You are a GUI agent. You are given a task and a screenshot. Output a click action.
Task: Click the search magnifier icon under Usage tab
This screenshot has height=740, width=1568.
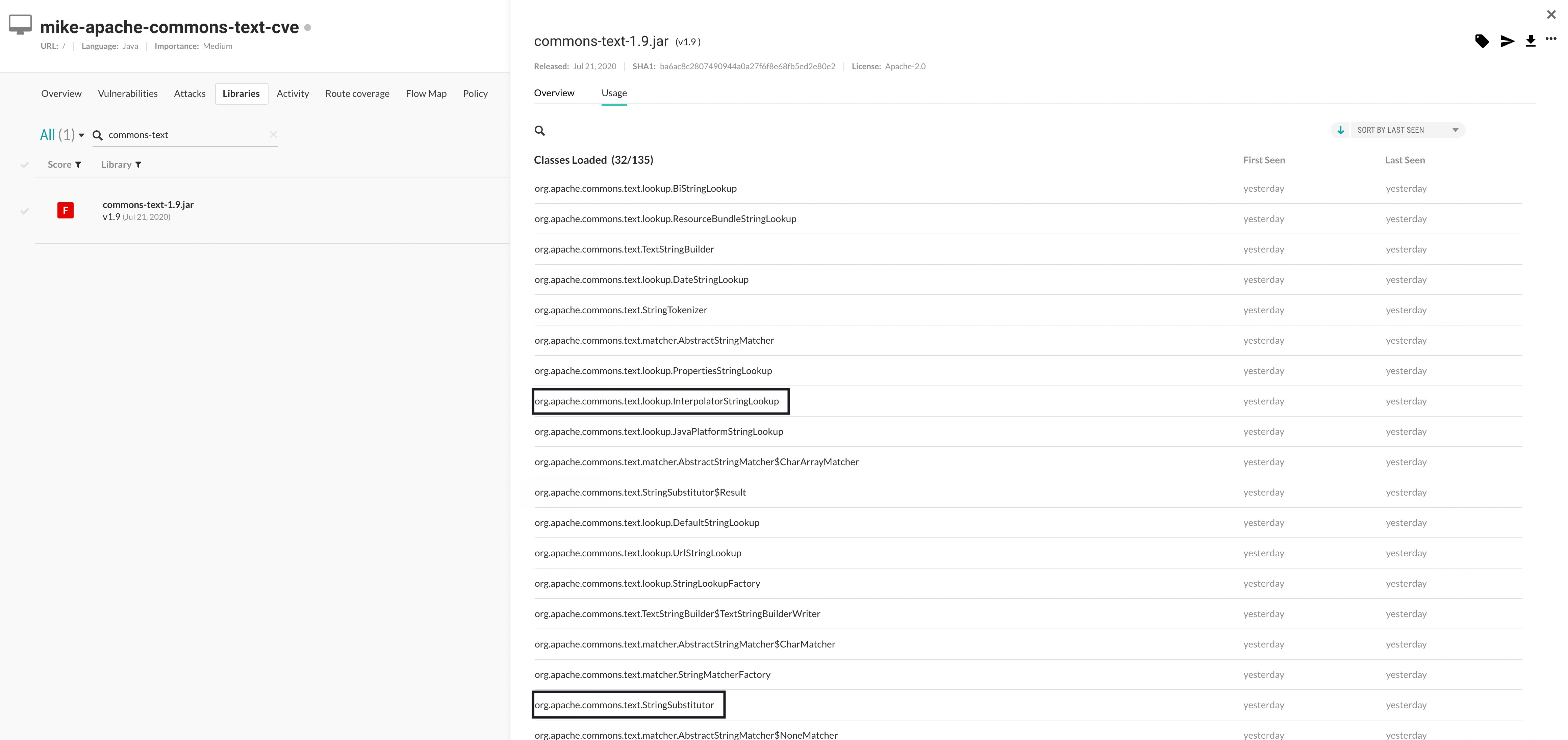pyautogui.click(x=540, y=130)
